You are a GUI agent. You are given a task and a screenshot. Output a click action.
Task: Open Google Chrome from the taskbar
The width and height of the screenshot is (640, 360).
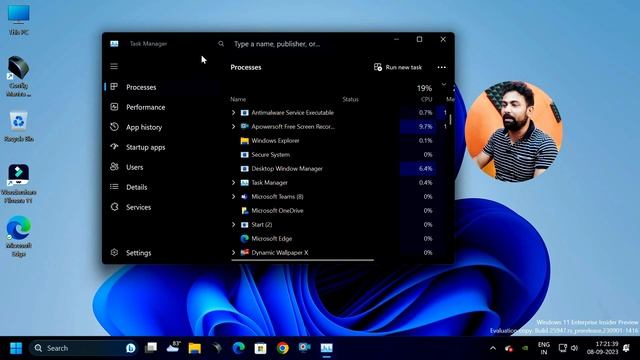pyautogui.click(x=282, y=348)
